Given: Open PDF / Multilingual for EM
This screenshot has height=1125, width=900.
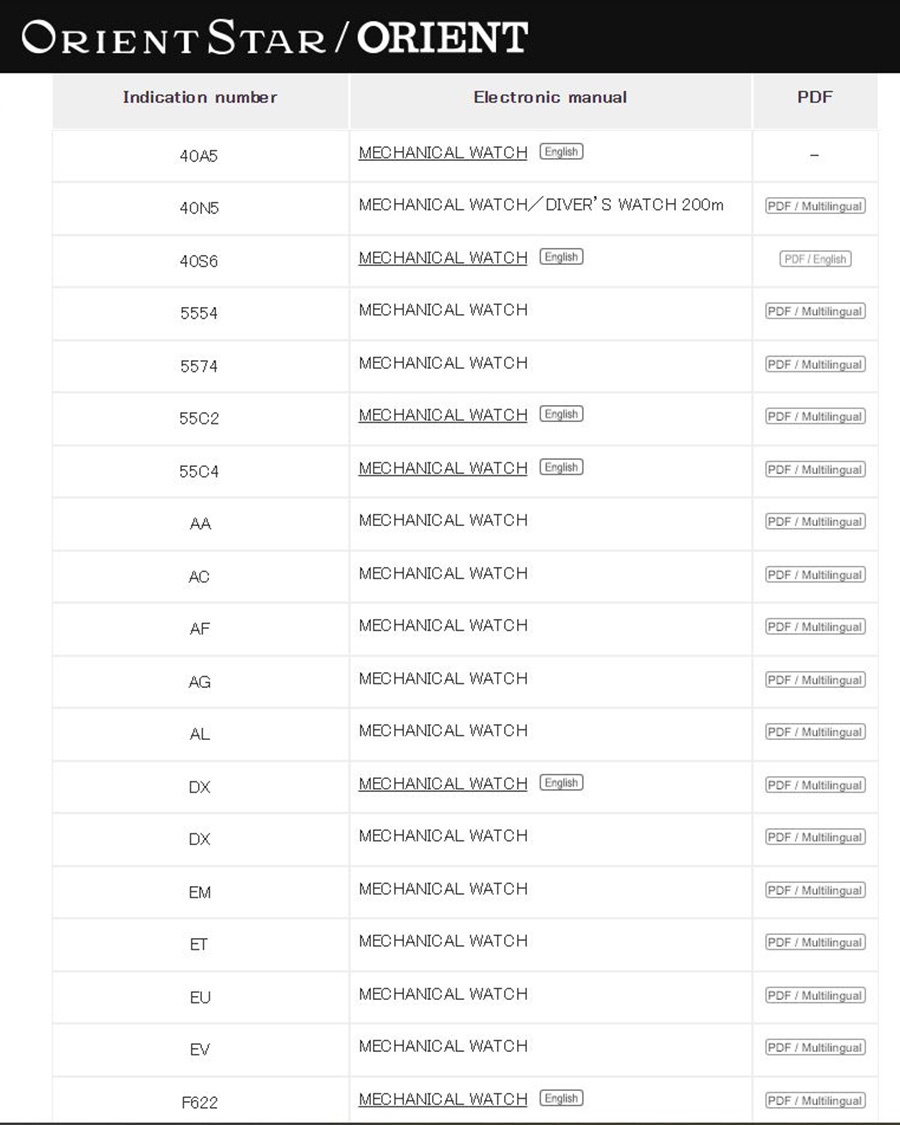Looking at the screenshot, I should click(815, 890).
